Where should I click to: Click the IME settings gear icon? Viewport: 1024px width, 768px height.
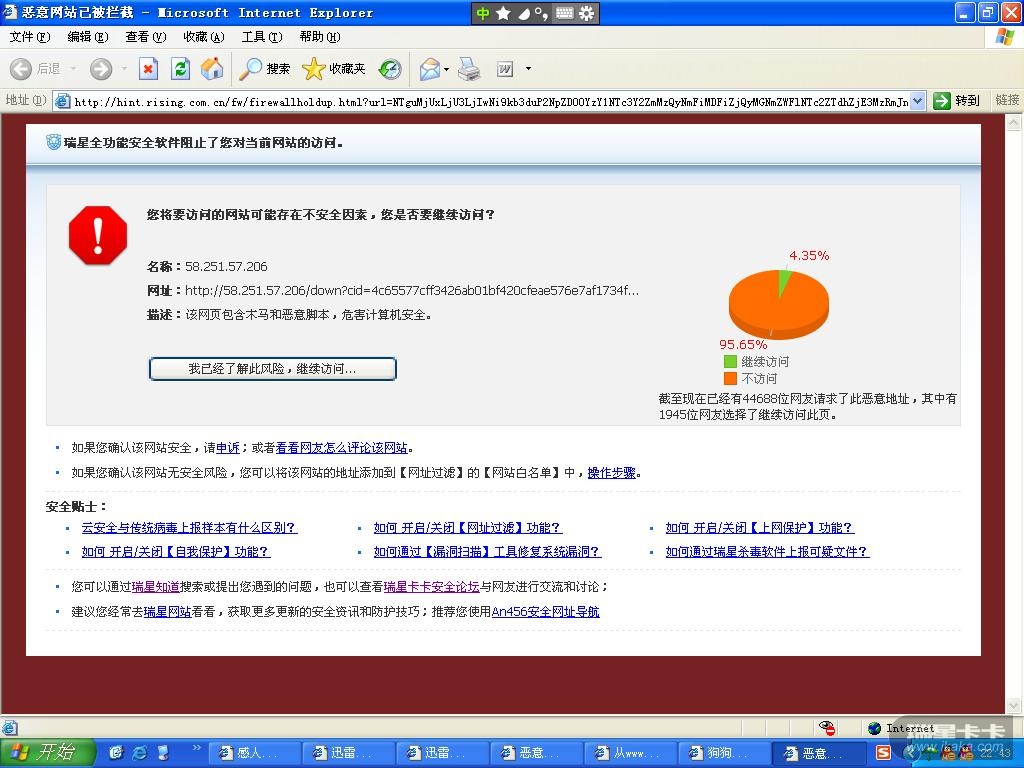click(x=586, y=13)
